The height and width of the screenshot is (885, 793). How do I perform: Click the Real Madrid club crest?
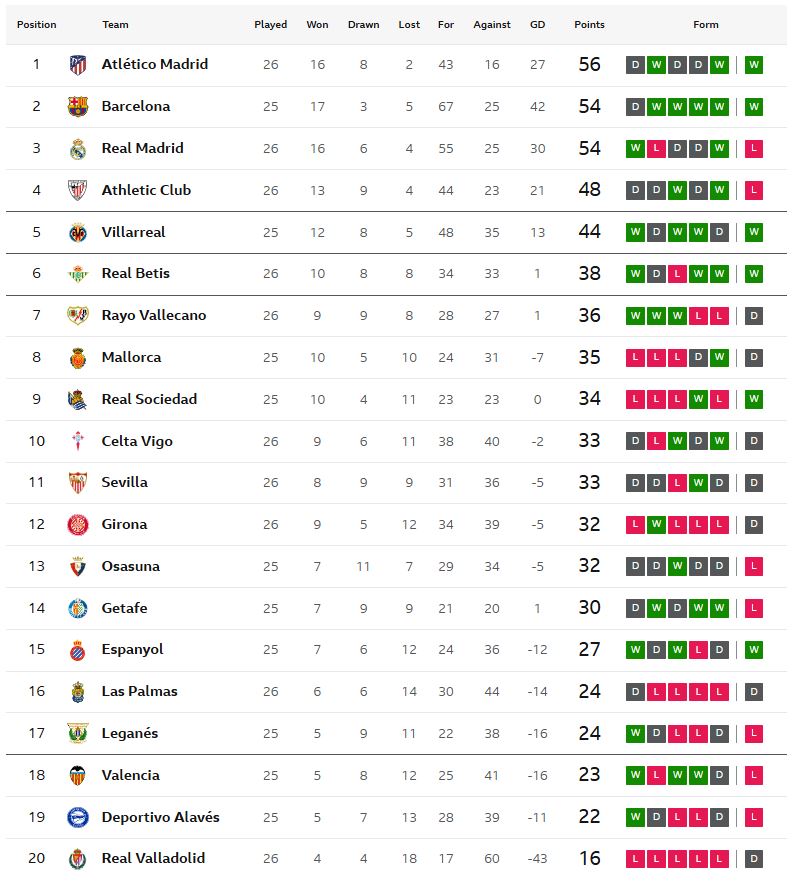tap(77, 149)
